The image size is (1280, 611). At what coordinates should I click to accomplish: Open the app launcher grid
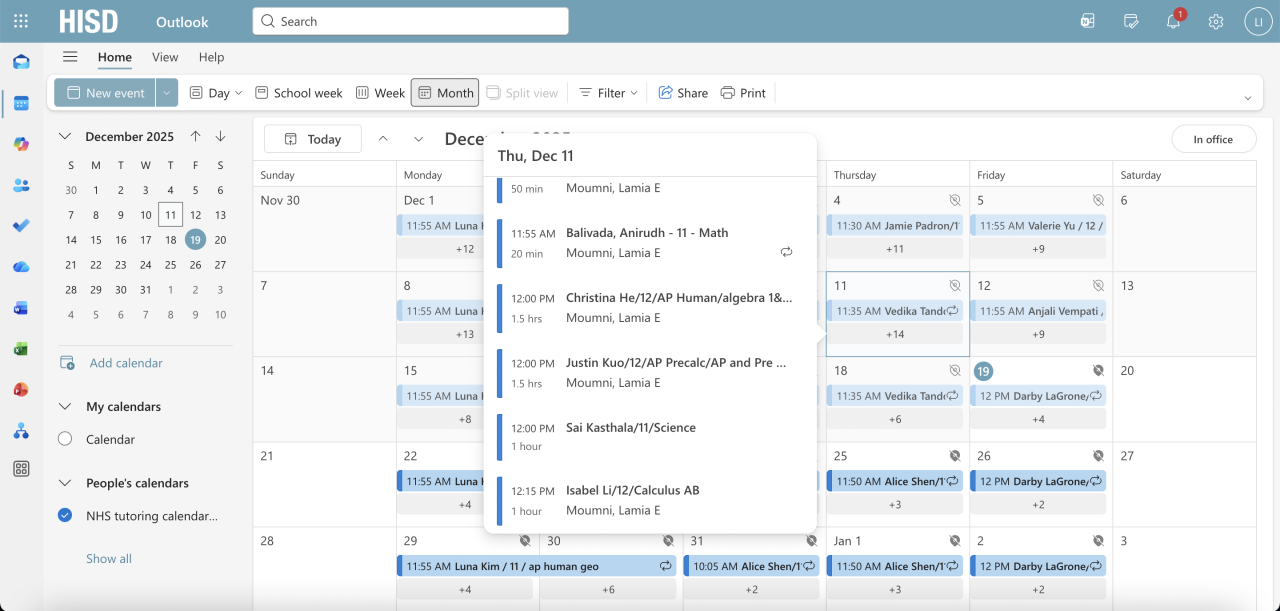(21, 21)
